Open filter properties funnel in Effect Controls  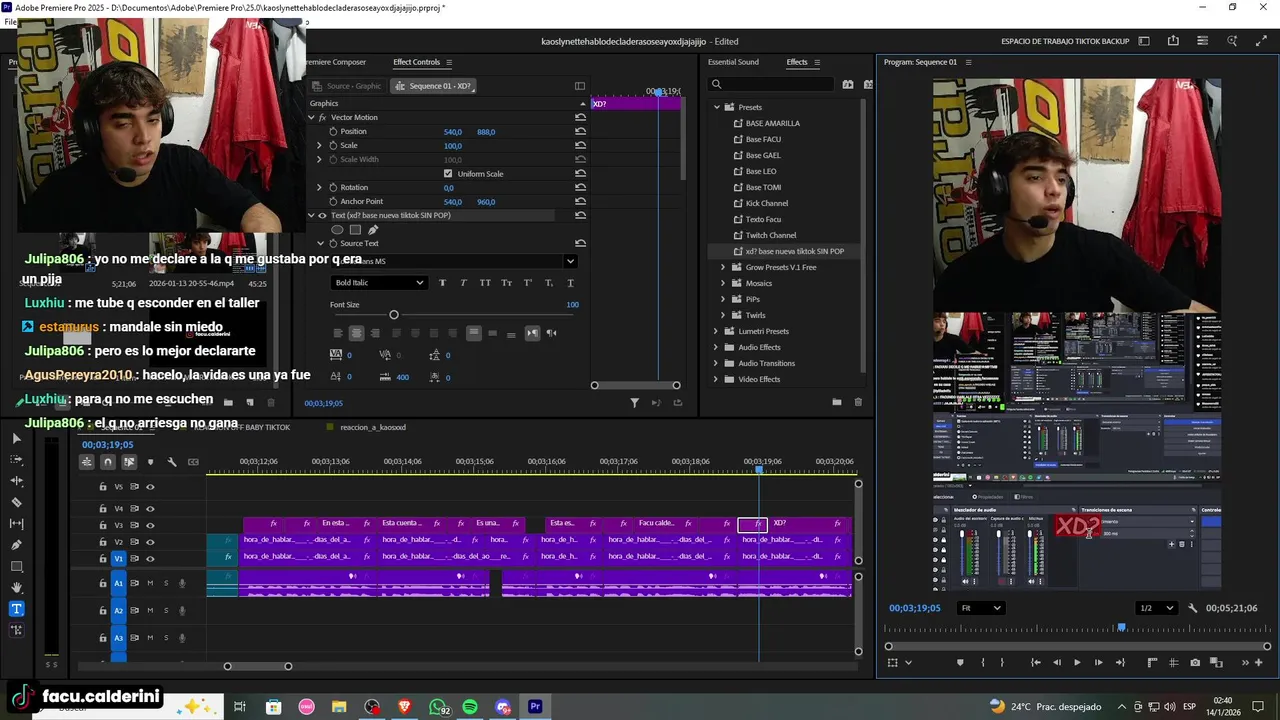634,403
